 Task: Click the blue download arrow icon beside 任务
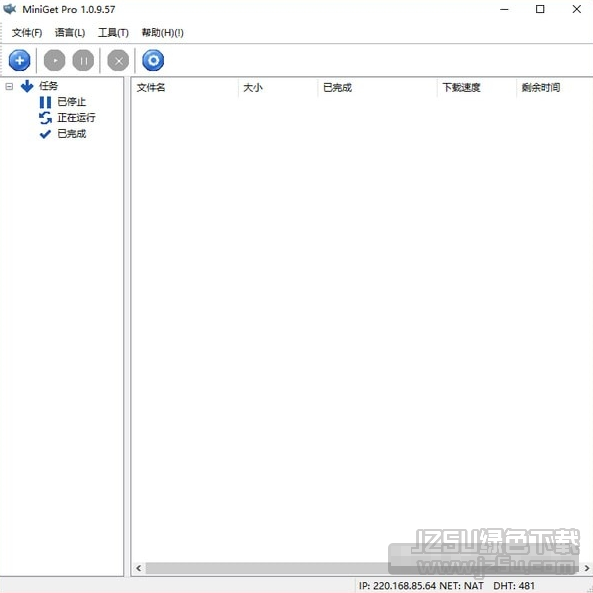(27, 86)
